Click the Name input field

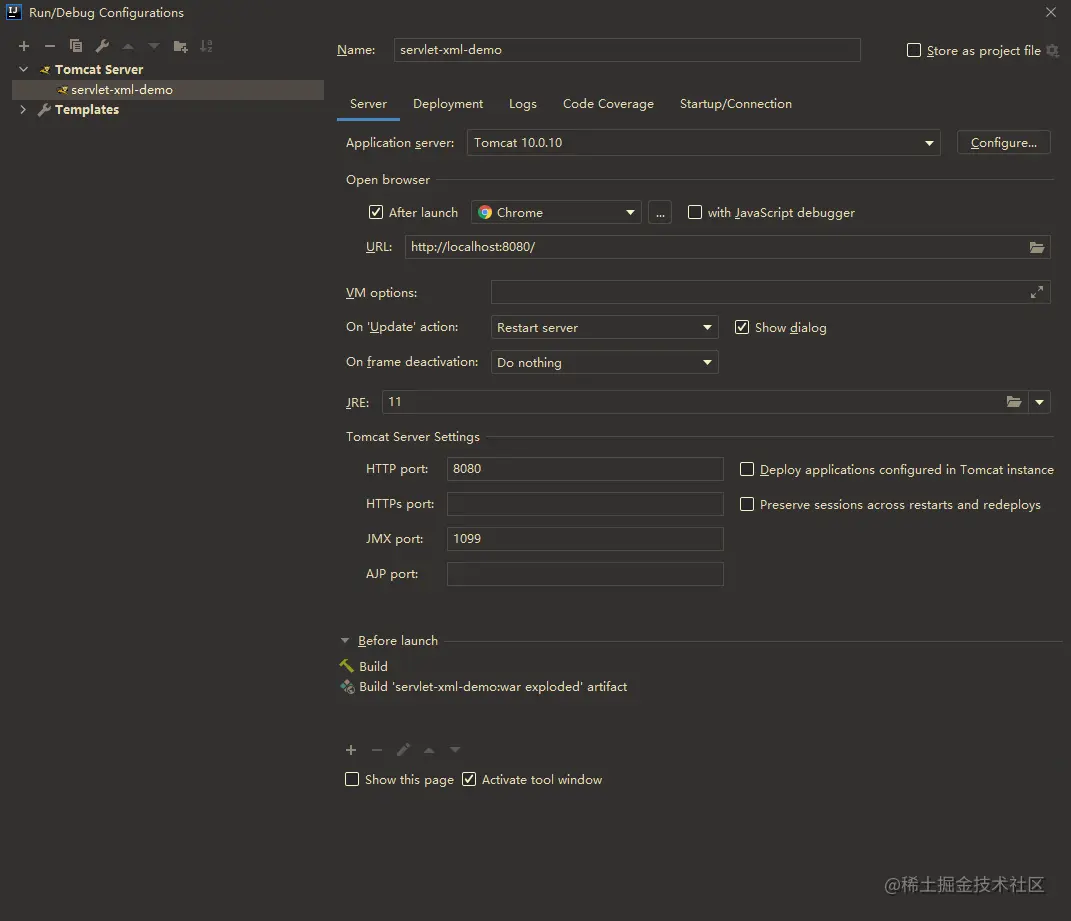[x=627, y=50]
